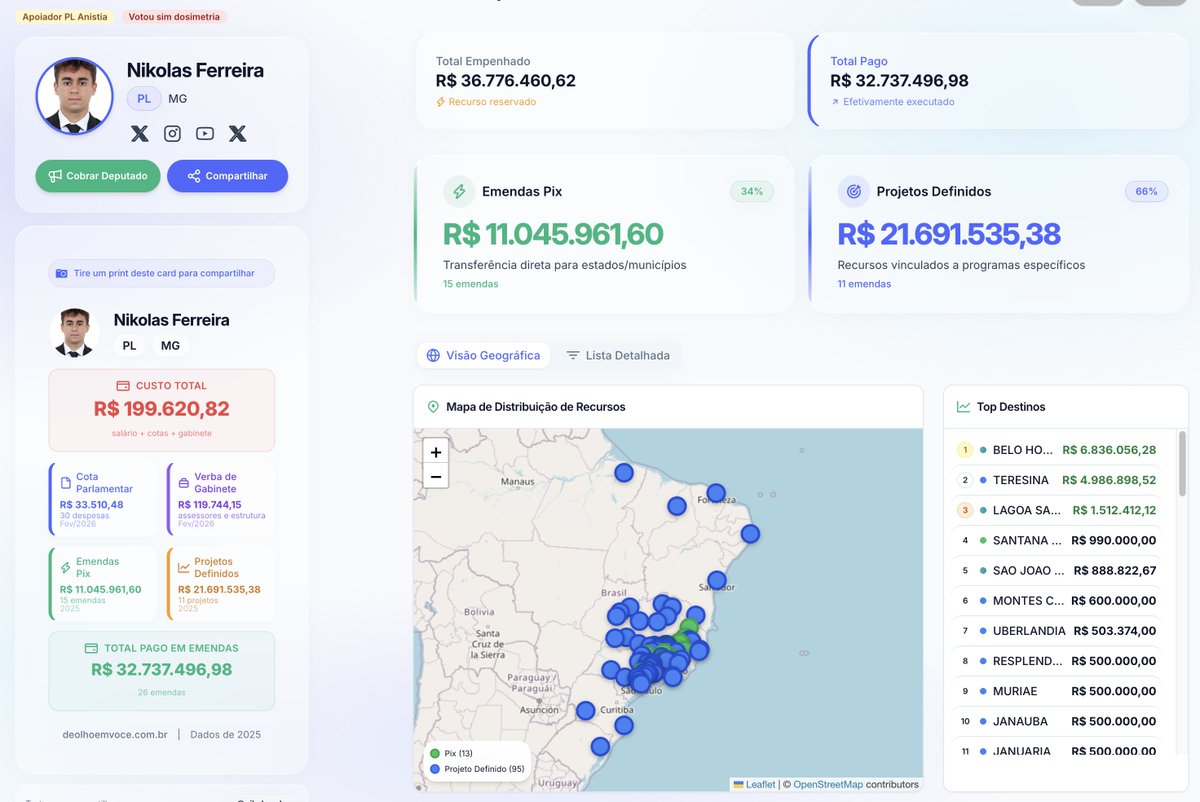This screenshot has width=1200, height=802.
Task: Click the Total Empenhado card
Action: tap(605, 81)
